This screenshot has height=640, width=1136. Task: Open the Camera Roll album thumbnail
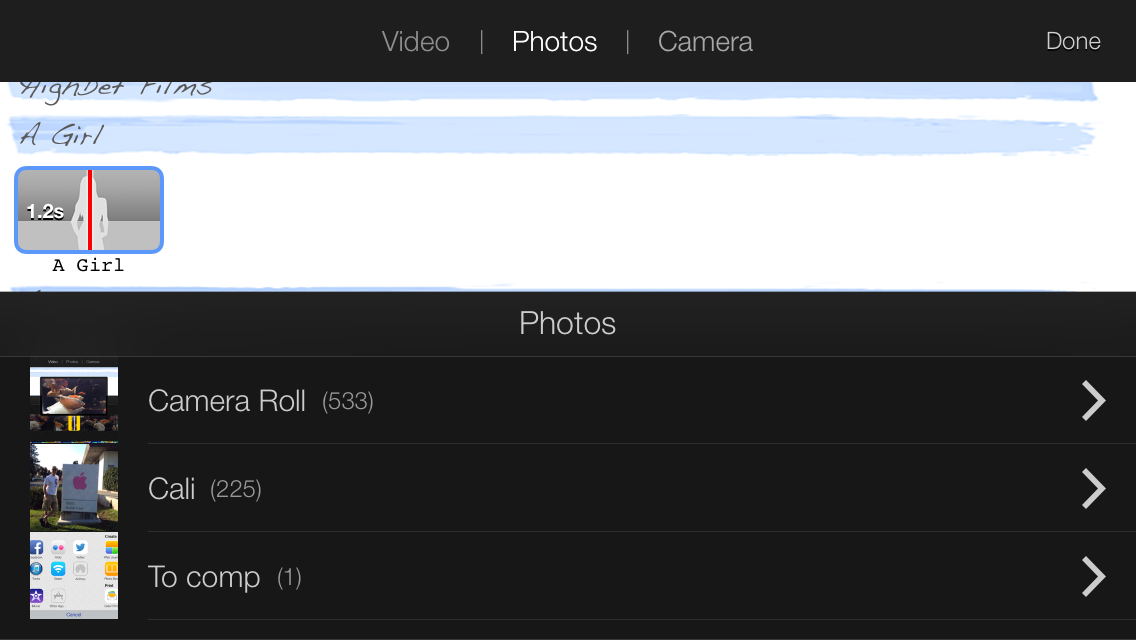pos(74,396)
